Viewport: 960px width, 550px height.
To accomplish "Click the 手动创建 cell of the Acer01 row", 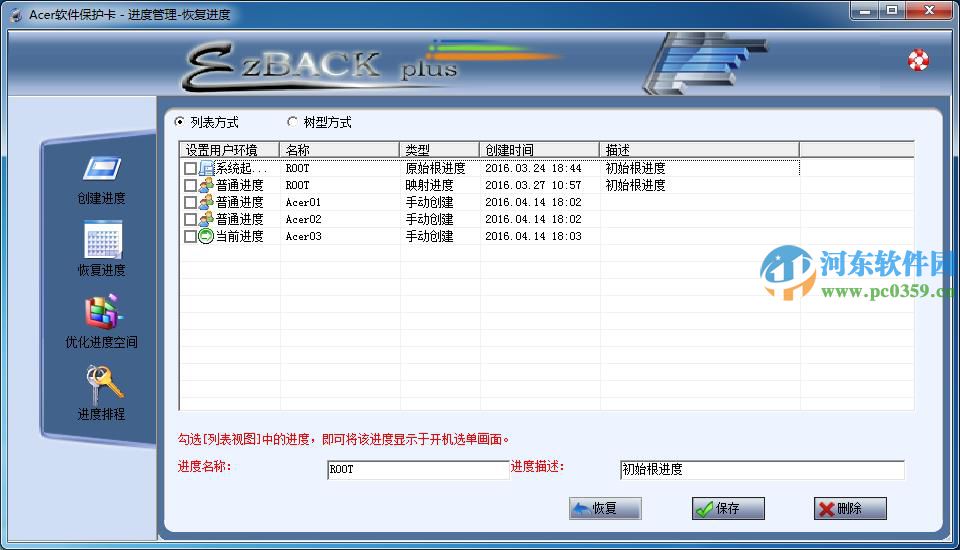I will point(429,202).
